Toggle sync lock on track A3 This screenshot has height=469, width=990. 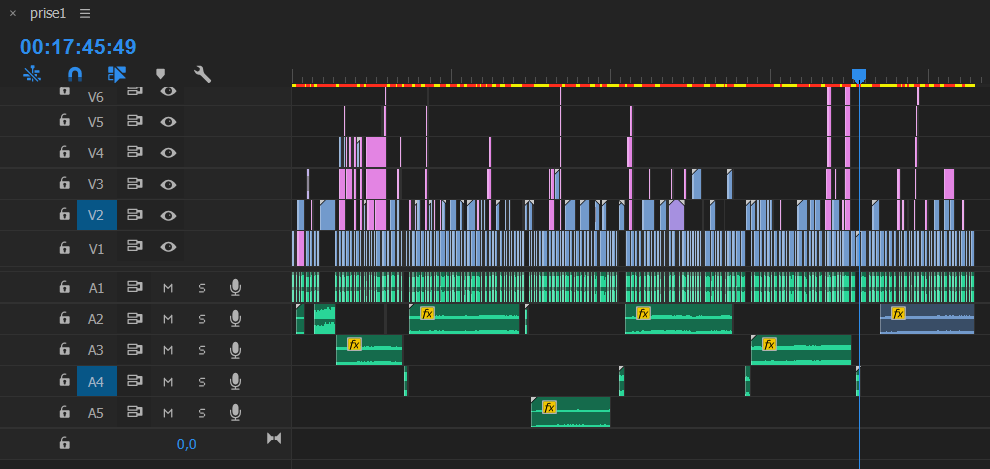(x=134, y=349)
